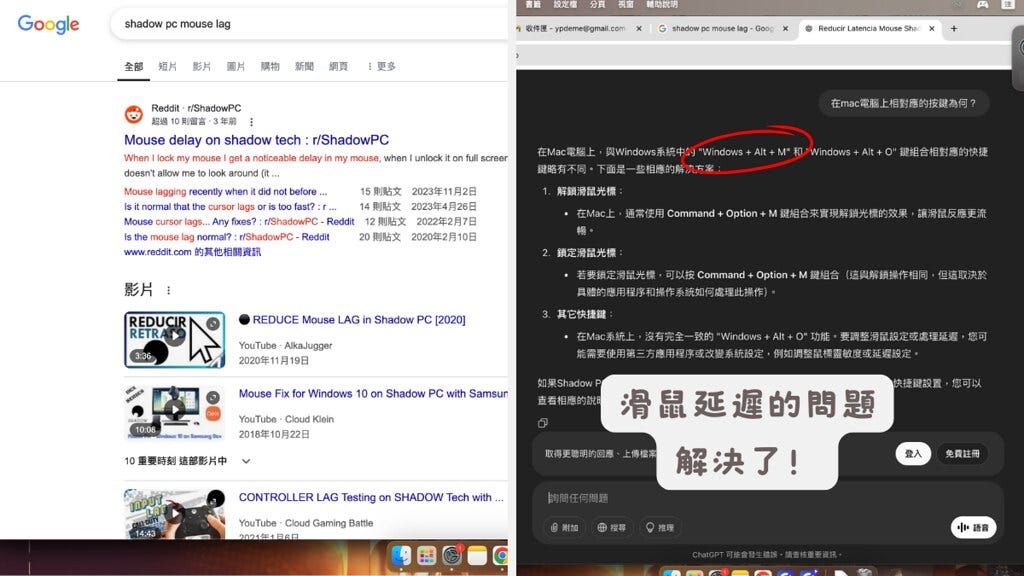Click the 推理 lightbulb reasoning button
This screenshot has height=576, width=1024.
tap(660, 527)
